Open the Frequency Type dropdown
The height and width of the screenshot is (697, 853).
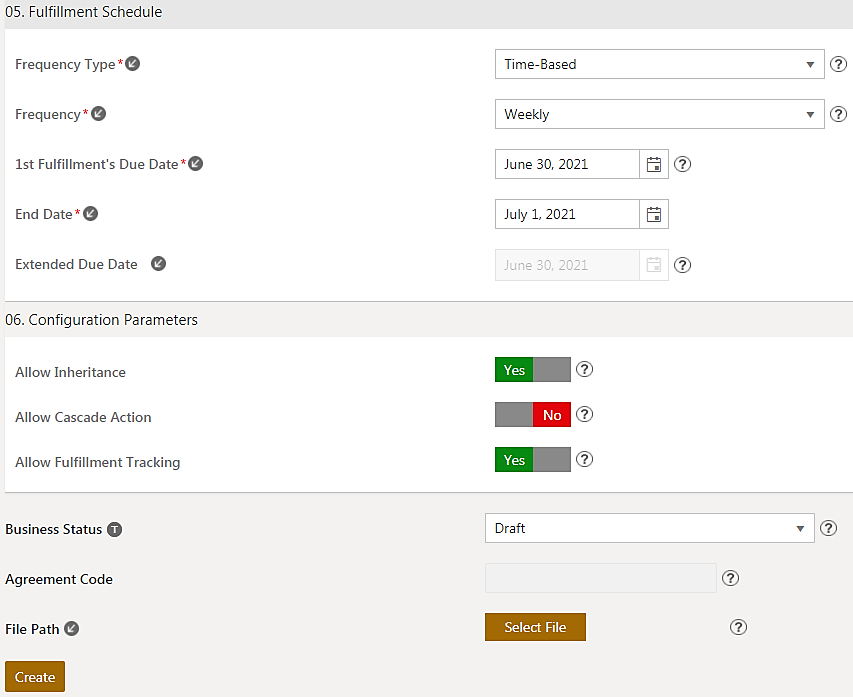click(x=659, y=64)
